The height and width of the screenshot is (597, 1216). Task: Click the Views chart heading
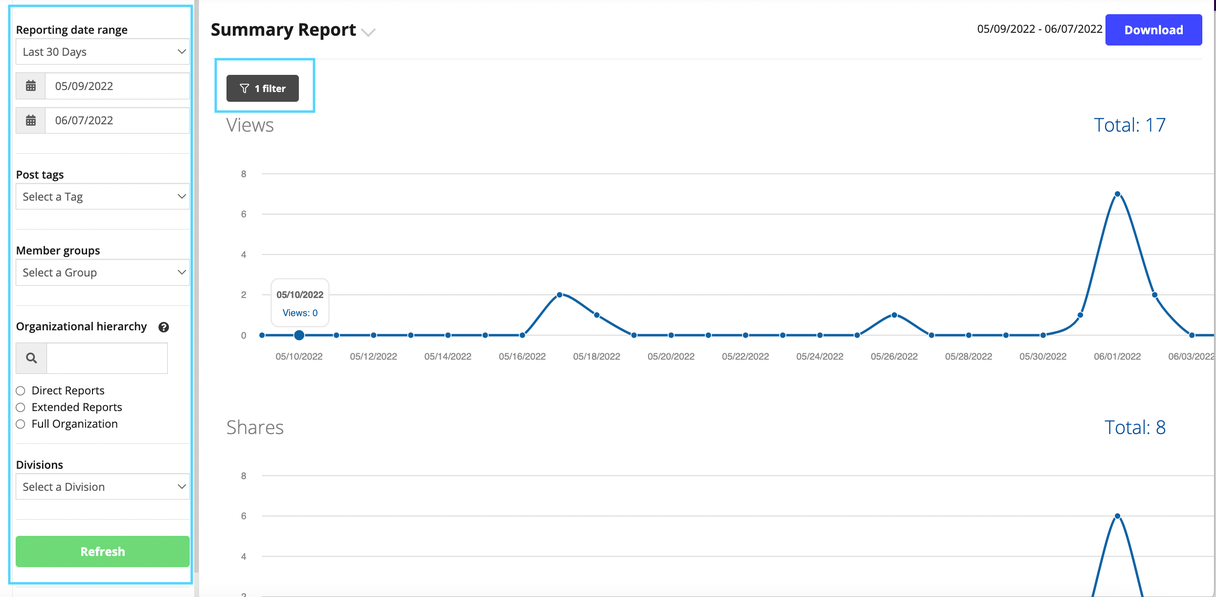pyautogui.click(x=250, y=125)
